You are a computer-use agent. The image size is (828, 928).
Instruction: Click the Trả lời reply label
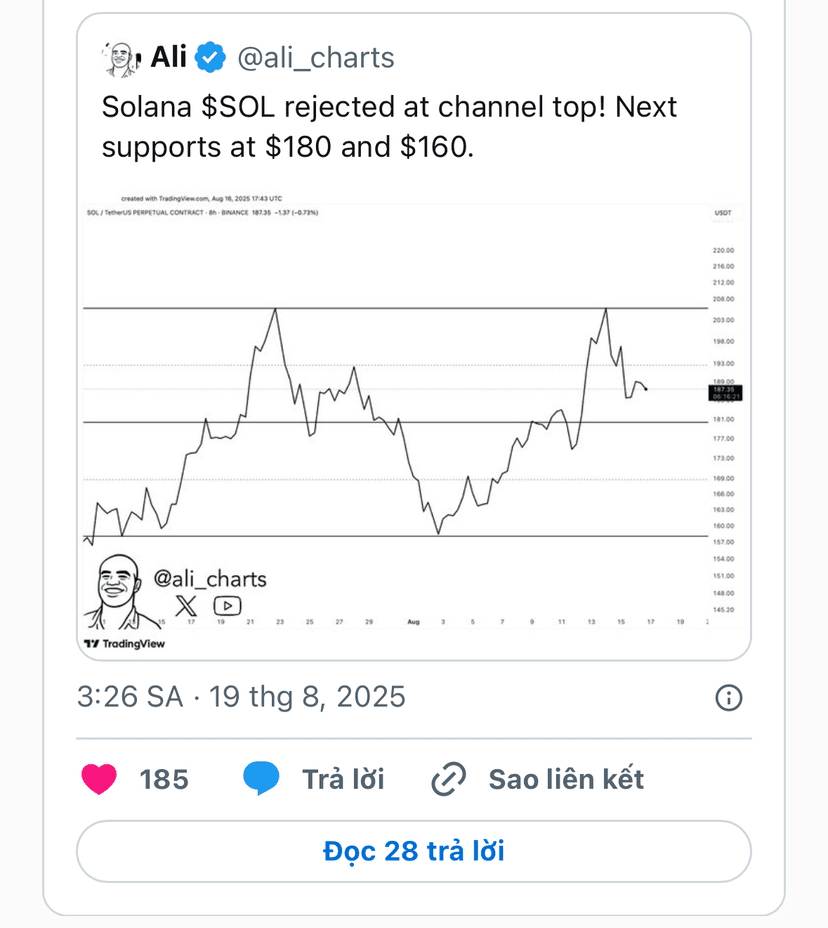point(343,779)
